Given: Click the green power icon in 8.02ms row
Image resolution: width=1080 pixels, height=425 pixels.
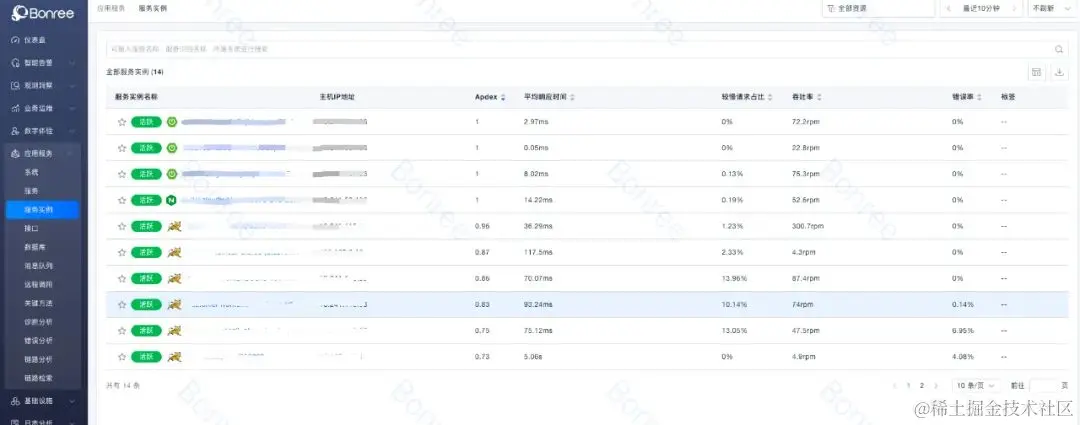Looking at the screenshot, I should pyautogui.click(x=172, y=174).
